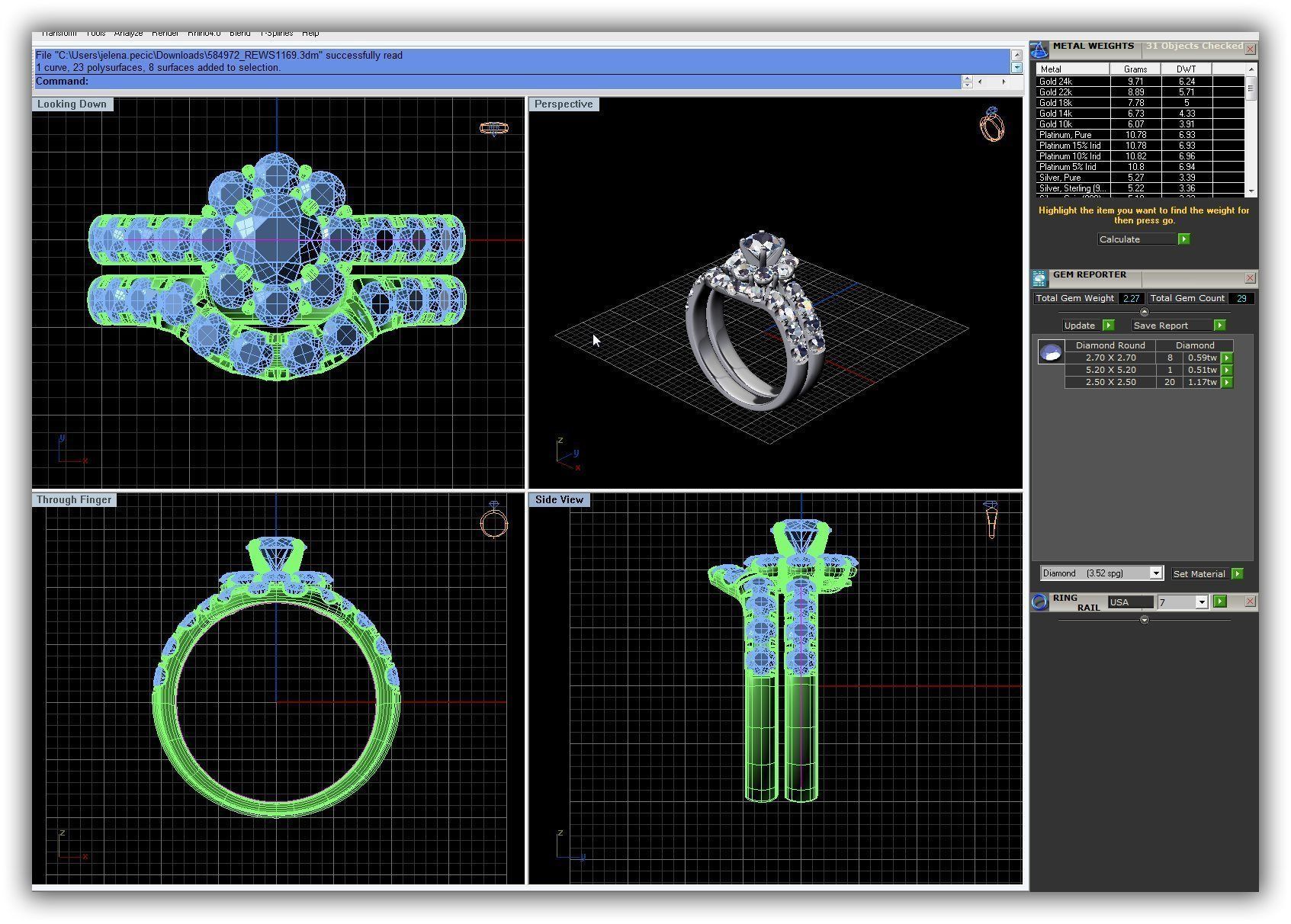Open the Help menu

click(310, 34)
